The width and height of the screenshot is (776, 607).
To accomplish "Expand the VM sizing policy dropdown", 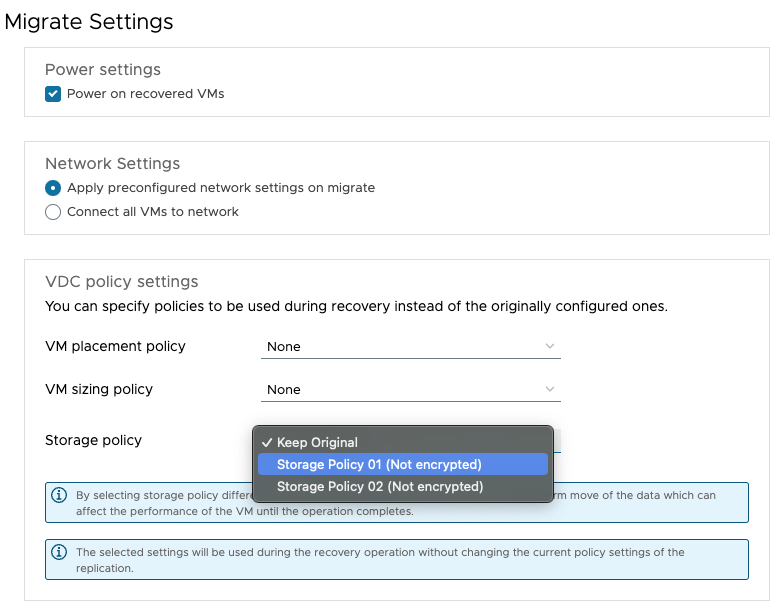I will point(410,389).
